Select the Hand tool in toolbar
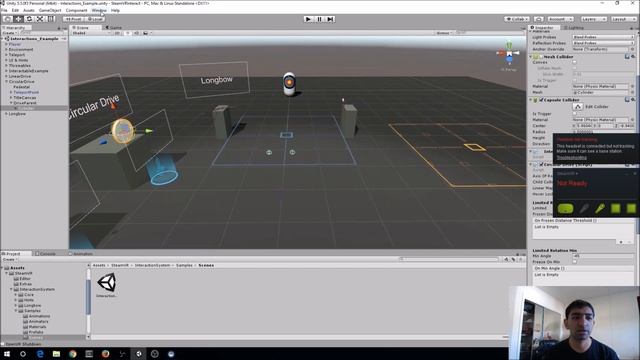The width and height of the screenshot is (640, 360). click(8, 19)
